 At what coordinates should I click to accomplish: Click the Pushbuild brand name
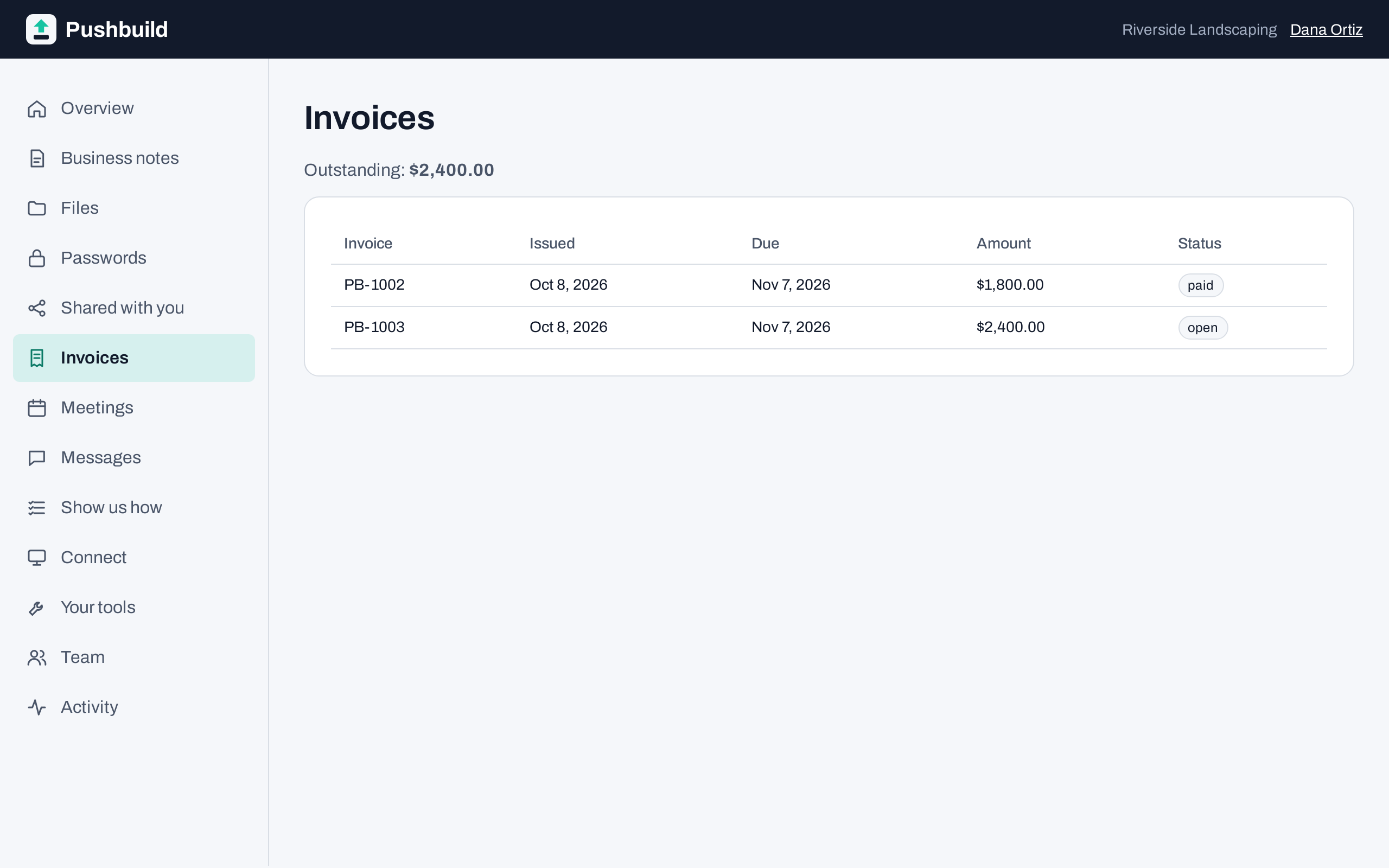[x=117, y=29]
